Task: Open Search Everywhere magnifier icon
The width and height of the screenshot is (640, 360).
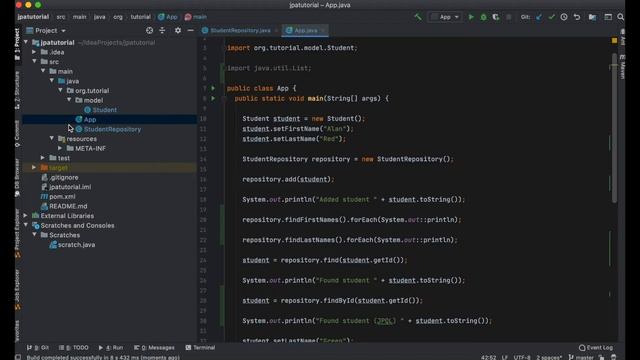Action: click(620, 17)
